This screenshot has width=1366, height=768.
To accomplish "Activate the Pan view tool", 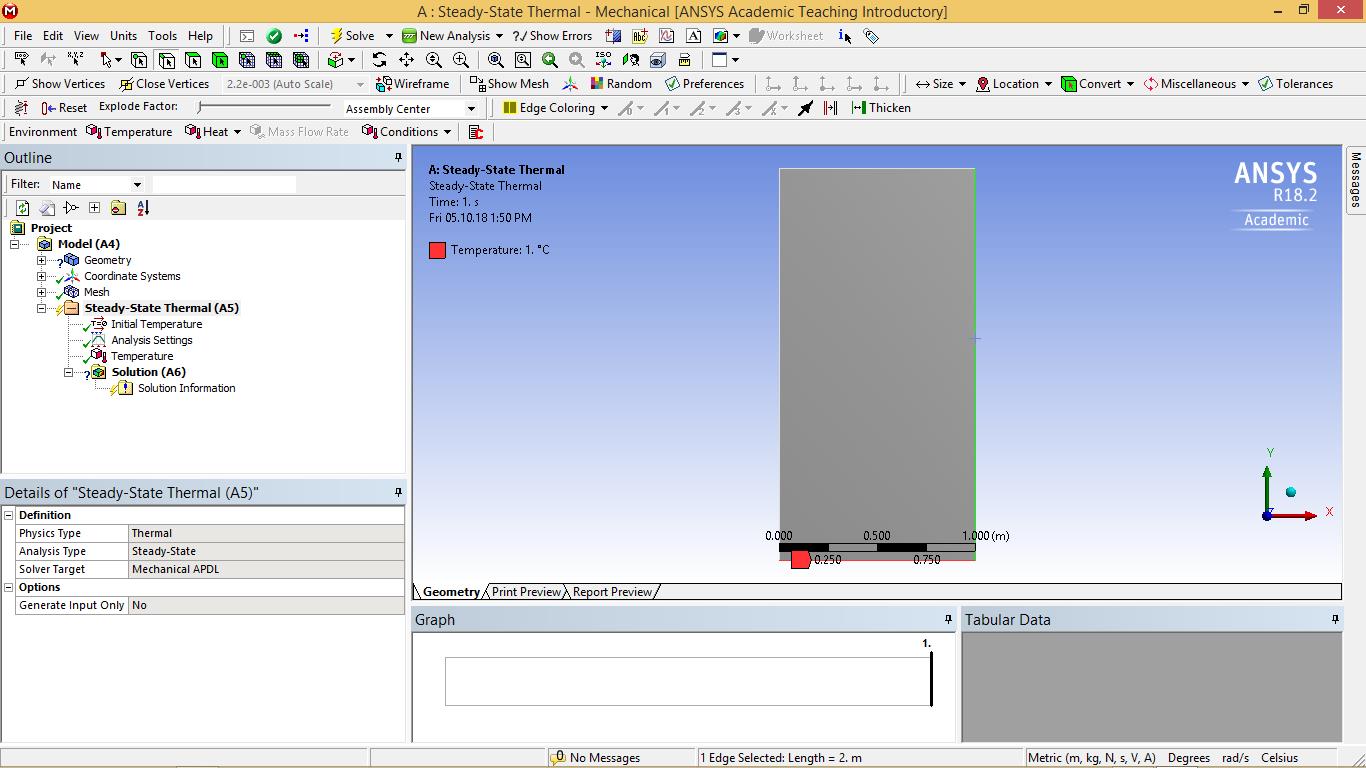I will (x=407, y=60).
